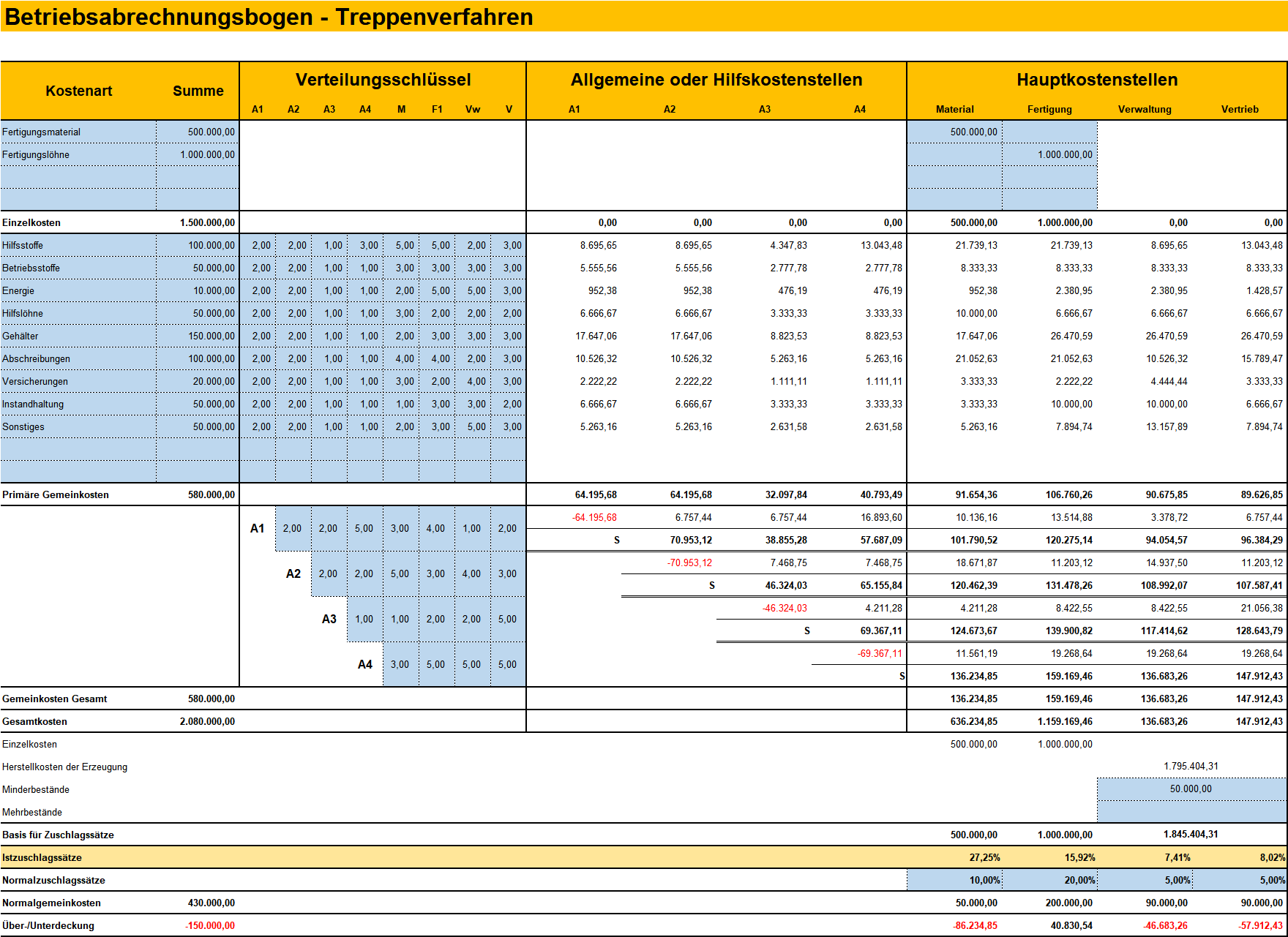The height and width of the screenshot is (937, 1288).
Task: Select the Material Normalzuschlagssatz 10,00%
Action: coord(954,880)
